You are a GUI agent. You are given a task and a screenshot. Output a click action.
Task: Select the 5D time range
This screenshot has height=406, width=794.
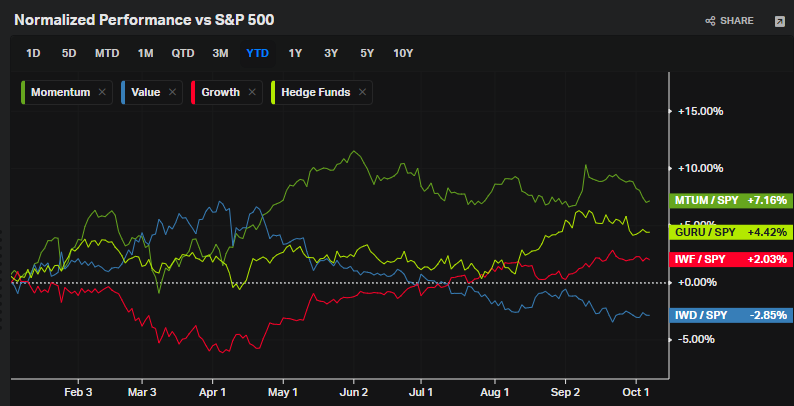69,53
